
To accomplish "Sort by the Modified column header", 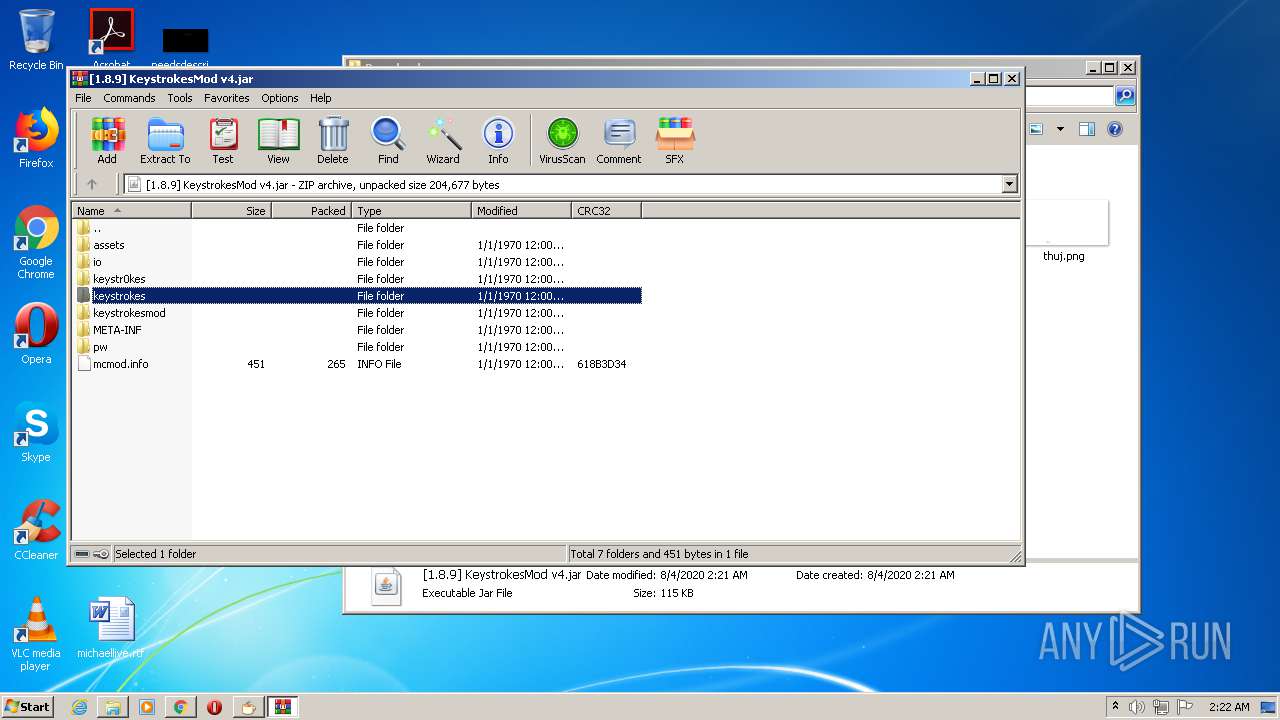I will coord(521,211).
